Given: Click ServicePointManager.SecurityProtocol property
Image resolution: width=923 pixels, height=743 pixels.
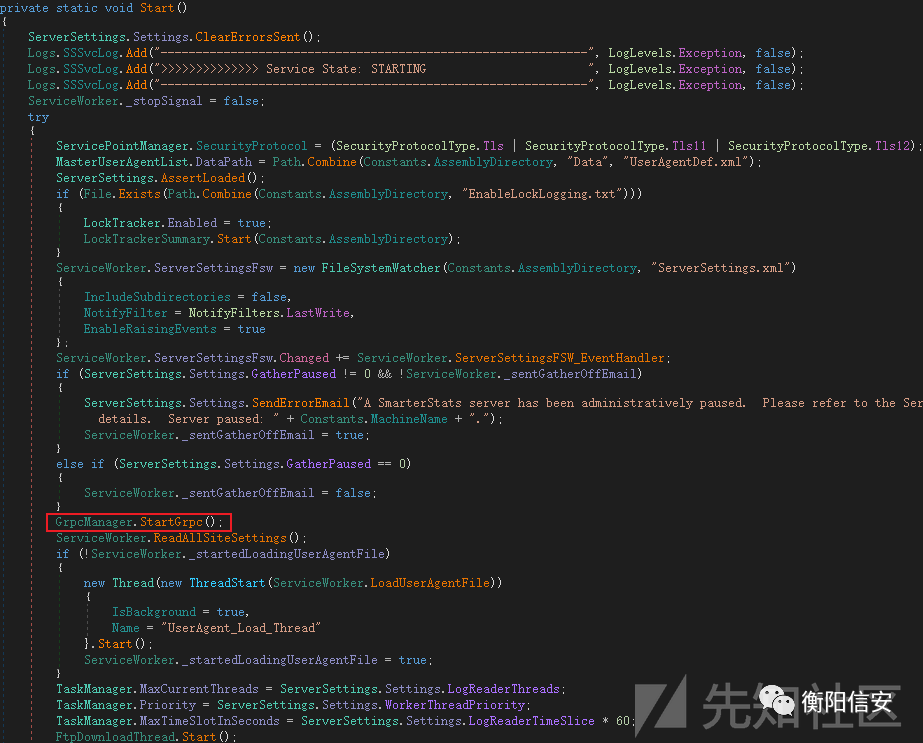Looking at the screenshot, I should [181, 145].
